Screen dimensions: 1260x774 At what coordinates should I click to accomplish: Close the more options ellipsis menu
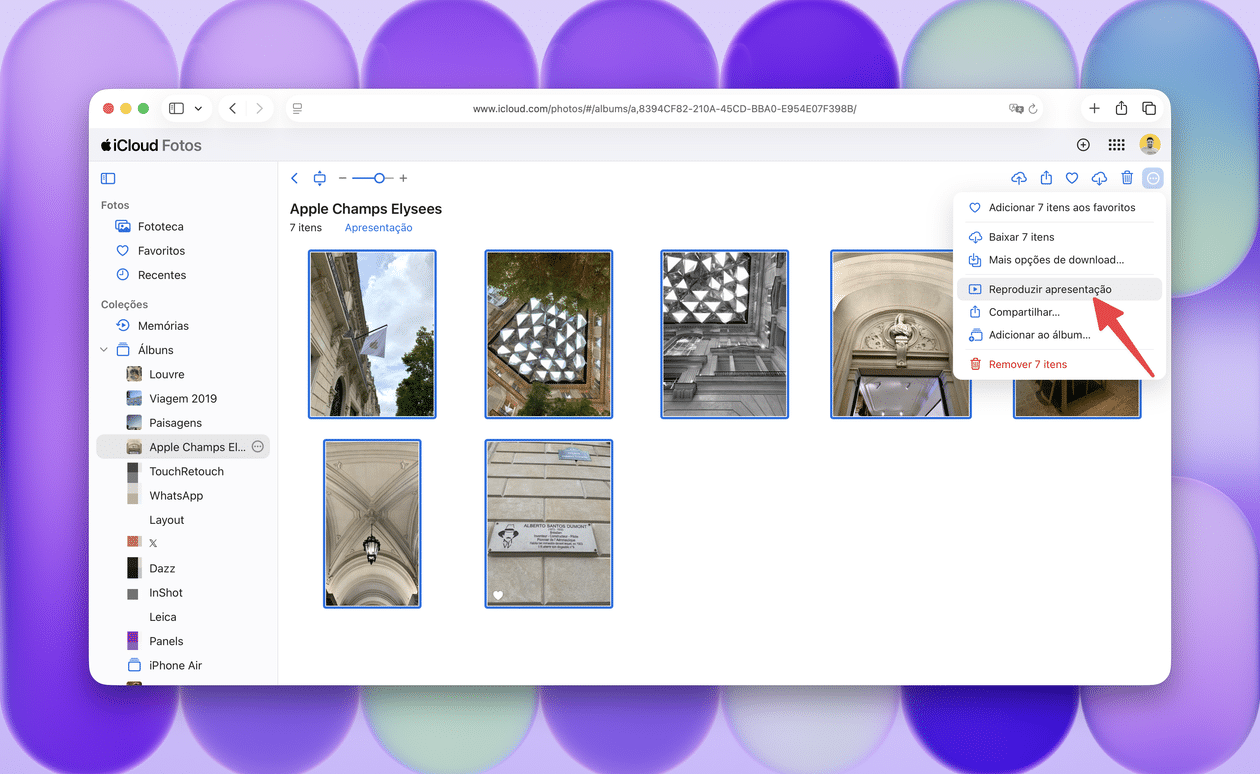tap(1153, 178)
